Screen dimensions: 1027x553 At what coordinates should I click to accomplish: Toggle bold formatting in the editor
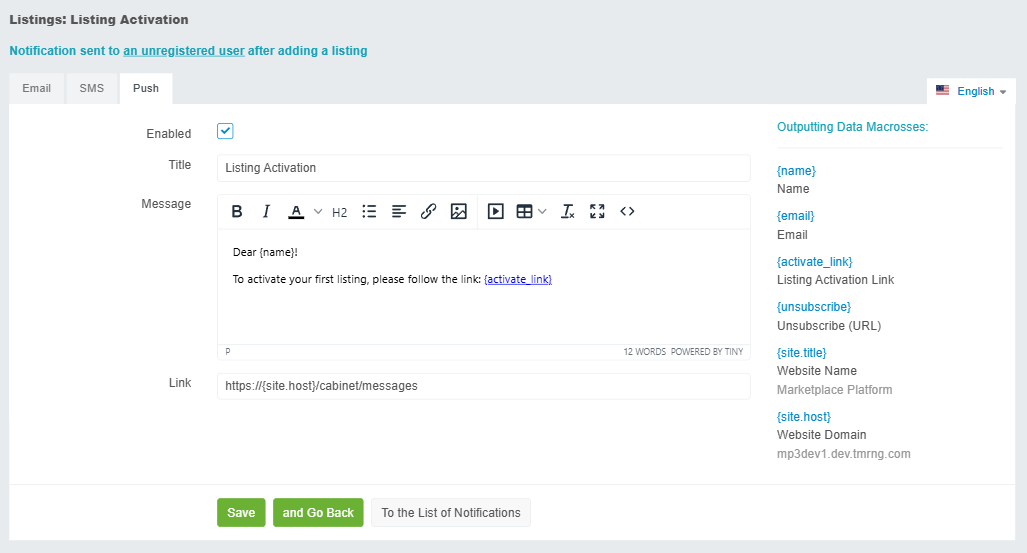237,211
